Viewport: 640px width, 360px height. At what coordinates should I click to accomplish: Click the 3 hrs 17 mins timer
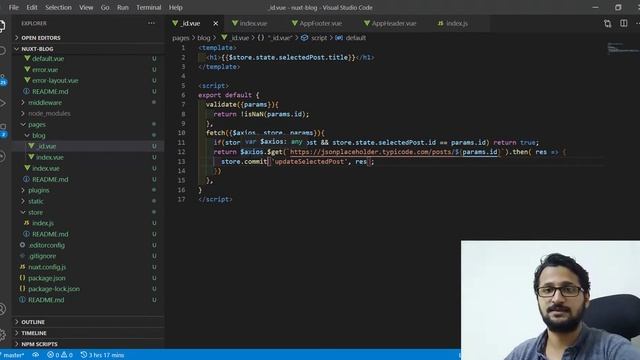102,355
